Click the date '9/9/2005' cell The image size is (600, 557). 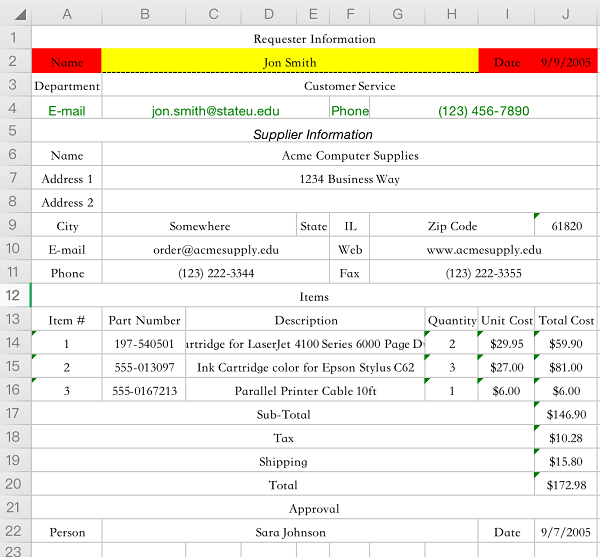(566, 61)
